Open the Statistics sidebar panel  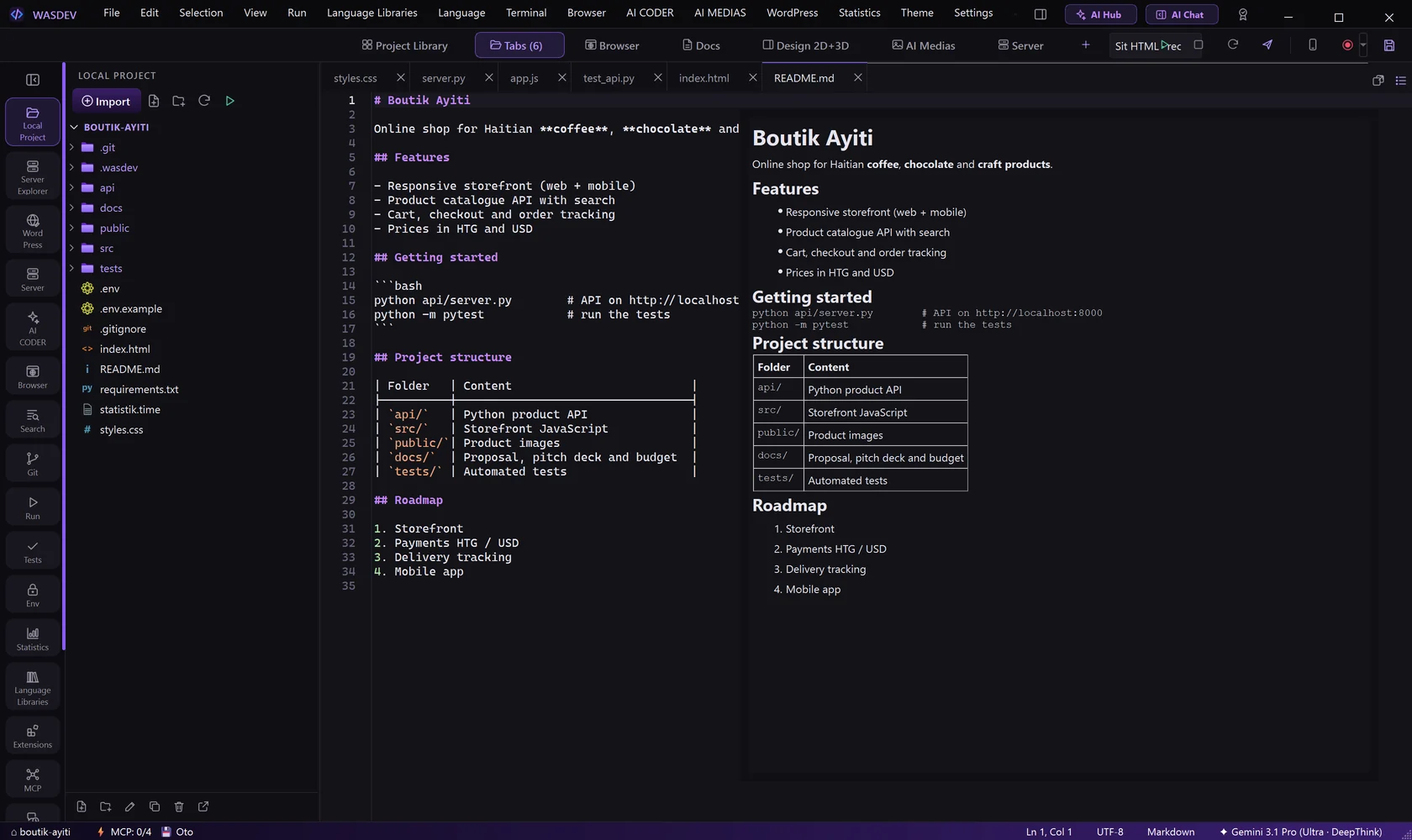tap(33, 638)
